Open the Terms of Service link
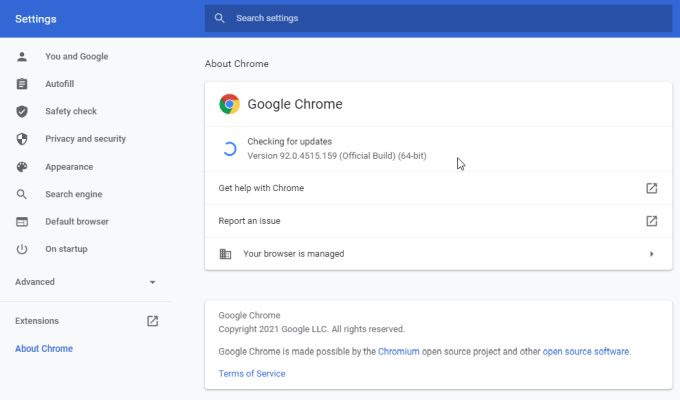The image size is (680, 400). click(252, 374)
